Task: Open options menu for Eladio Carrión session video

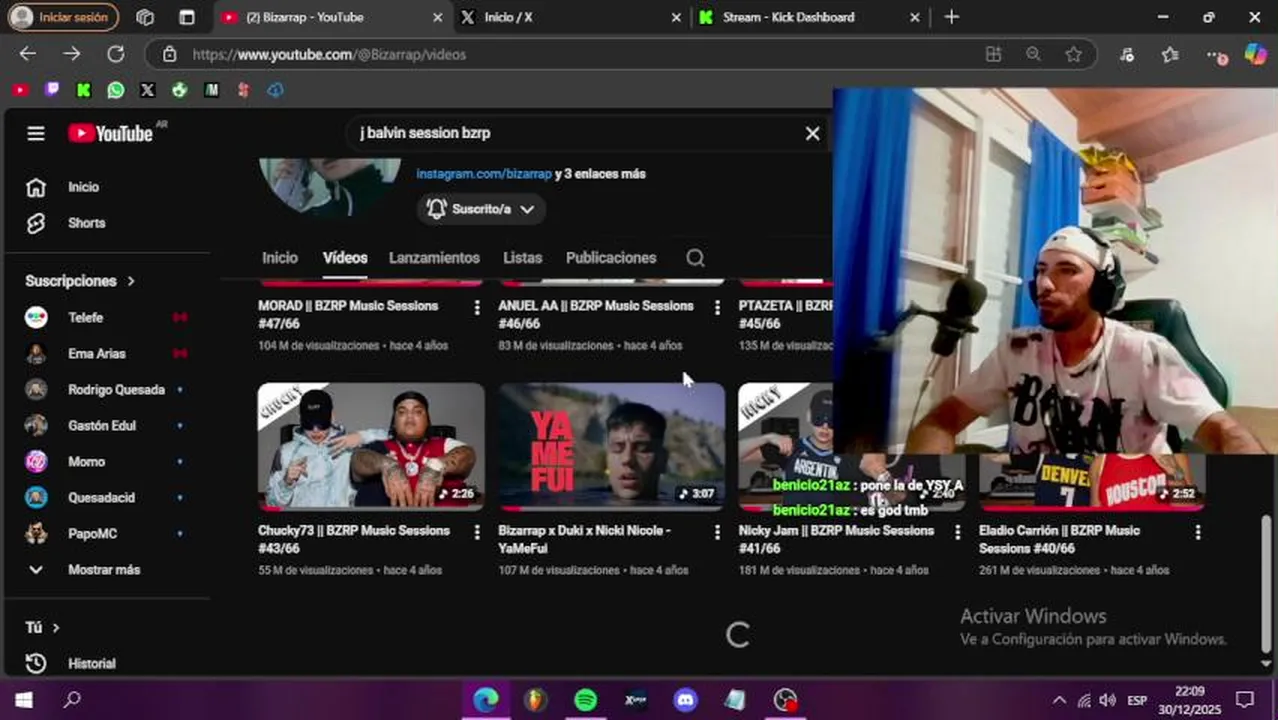Action: click(x=1197, y=533)
